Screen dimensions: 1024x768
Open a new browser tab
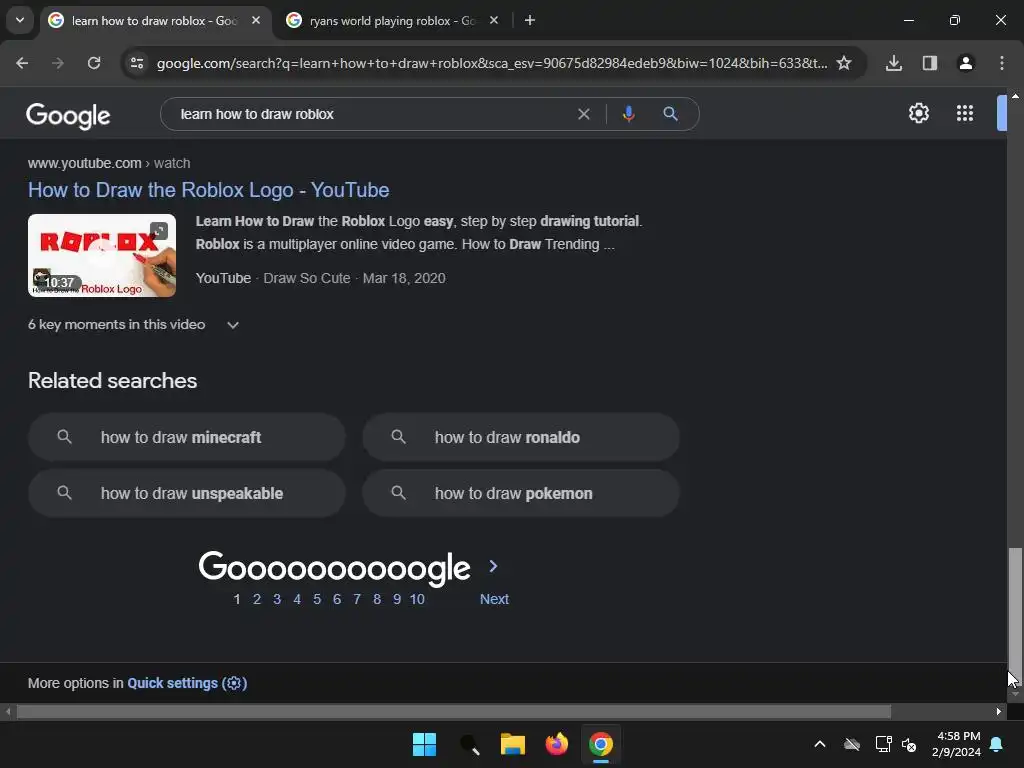coord(530,20)
